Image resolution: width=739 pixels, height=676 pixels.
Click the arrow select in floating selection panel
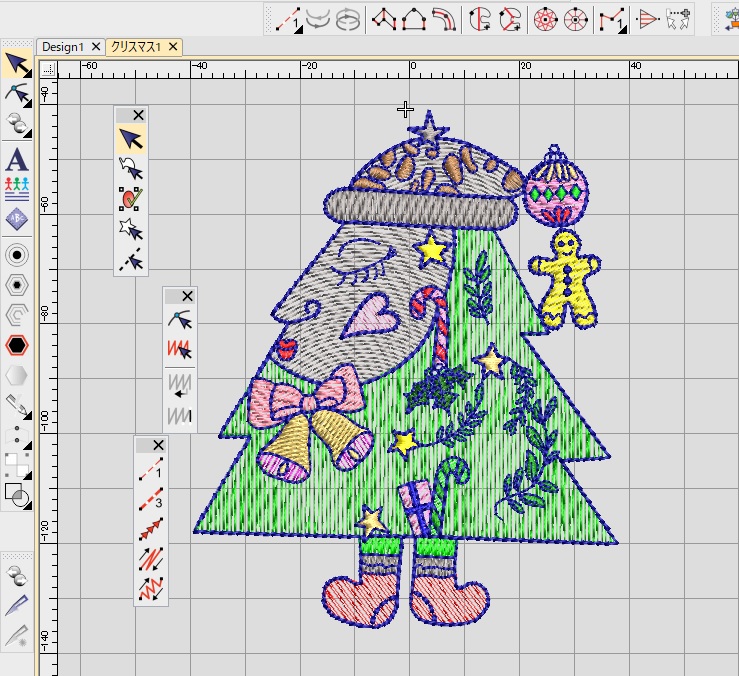(131, 139)
